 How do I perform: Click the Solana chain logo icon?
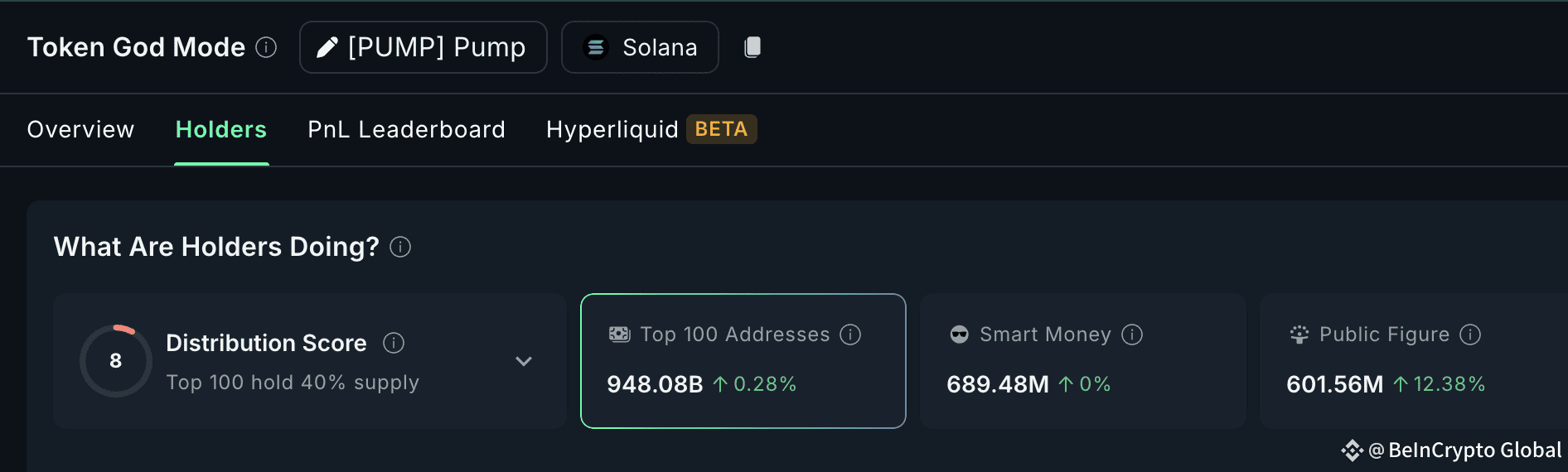[596, 48]
